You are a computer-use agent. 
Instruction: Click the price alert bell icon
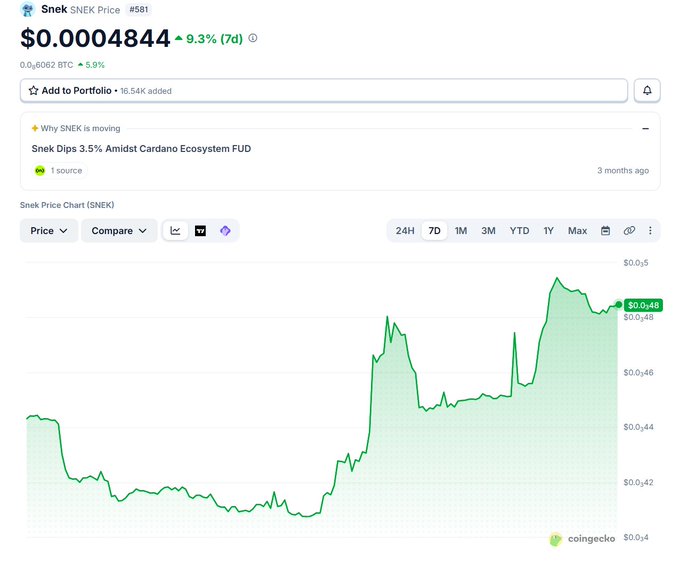[x=647, y=90]
